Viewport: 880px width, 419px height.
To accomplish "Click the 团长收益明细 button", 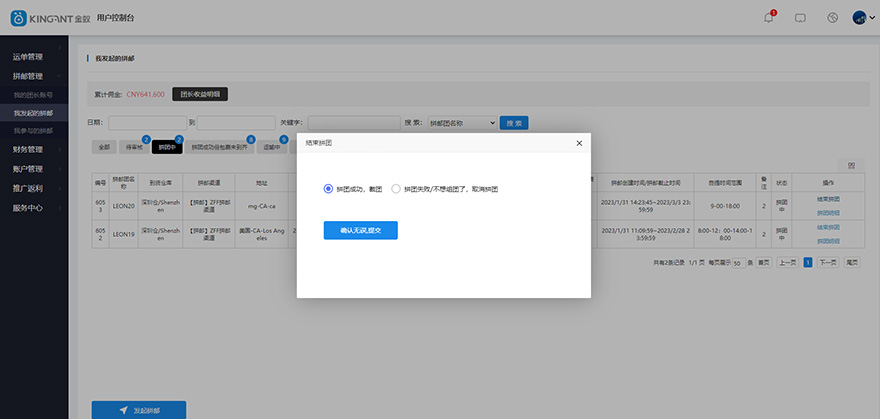I will 201,94.
